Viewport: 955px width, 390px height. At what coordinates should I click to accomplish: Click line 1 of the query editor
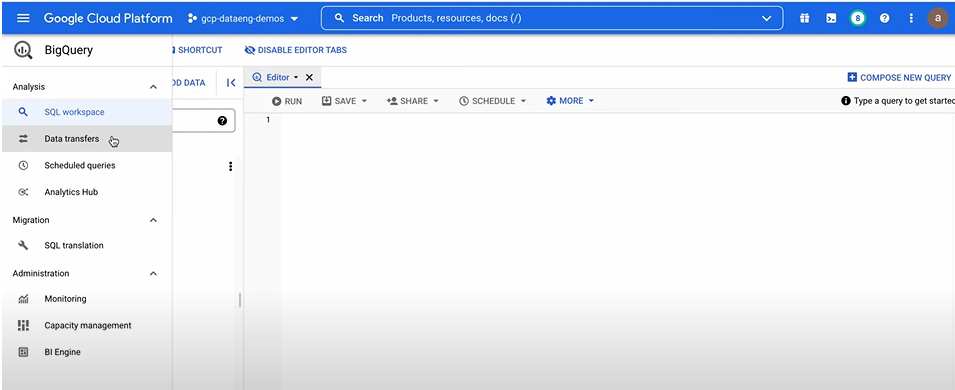[x=617, y=120]
